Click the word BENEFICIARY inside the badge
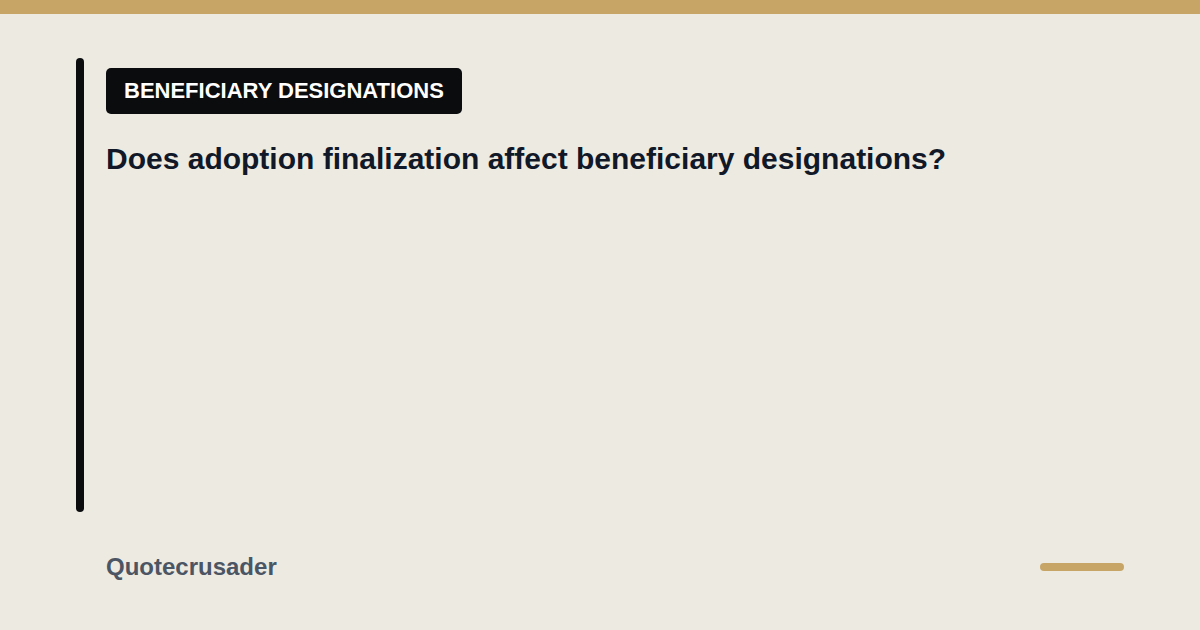 point(198,91)
